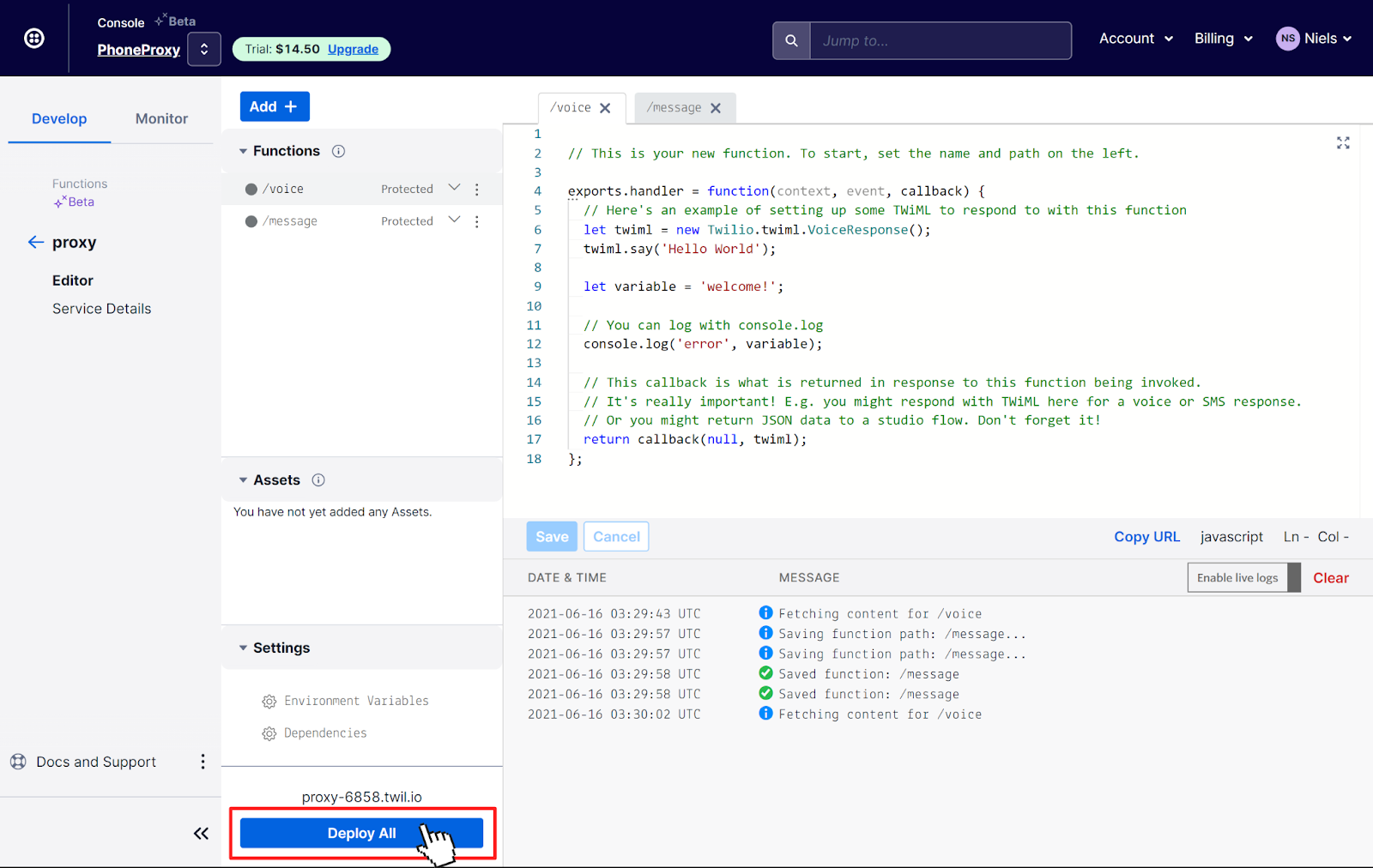This screenshot has height=868, width=1373.
Task: Click the javascript language label
Action: coord(1231,537)
